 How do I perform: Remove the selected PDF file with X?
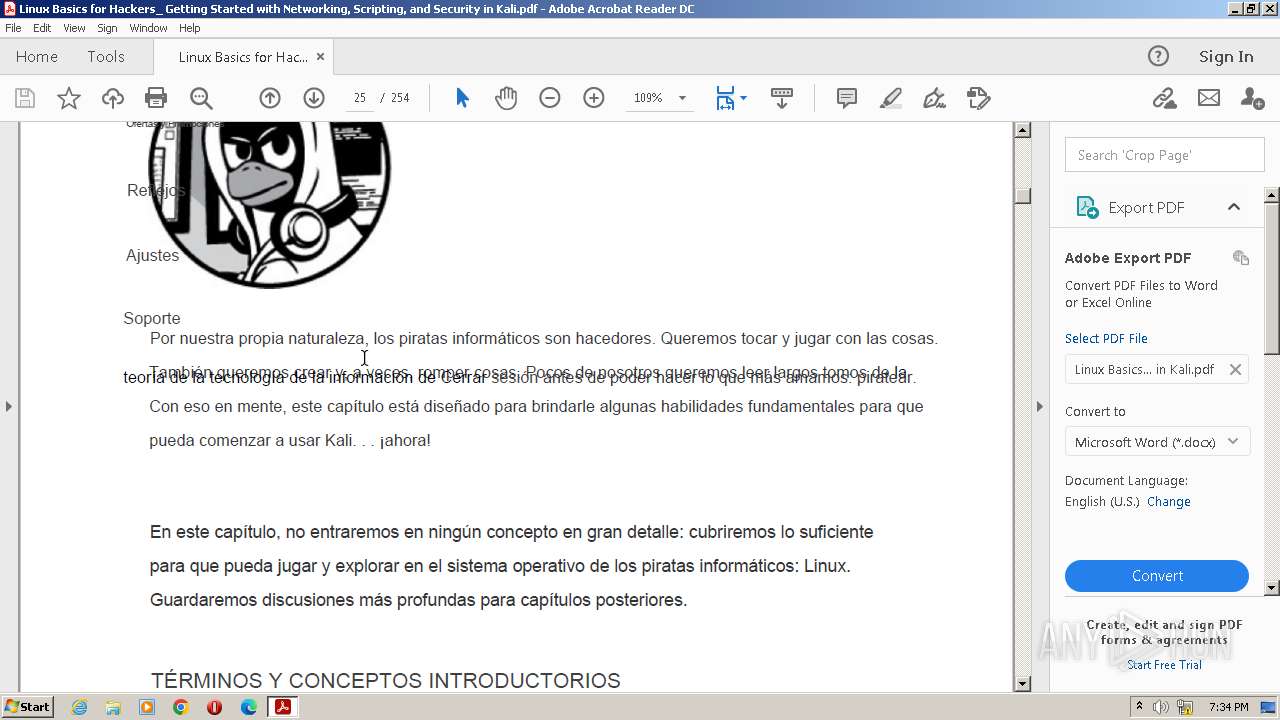pyautogui.click(x=1235, y=369)
